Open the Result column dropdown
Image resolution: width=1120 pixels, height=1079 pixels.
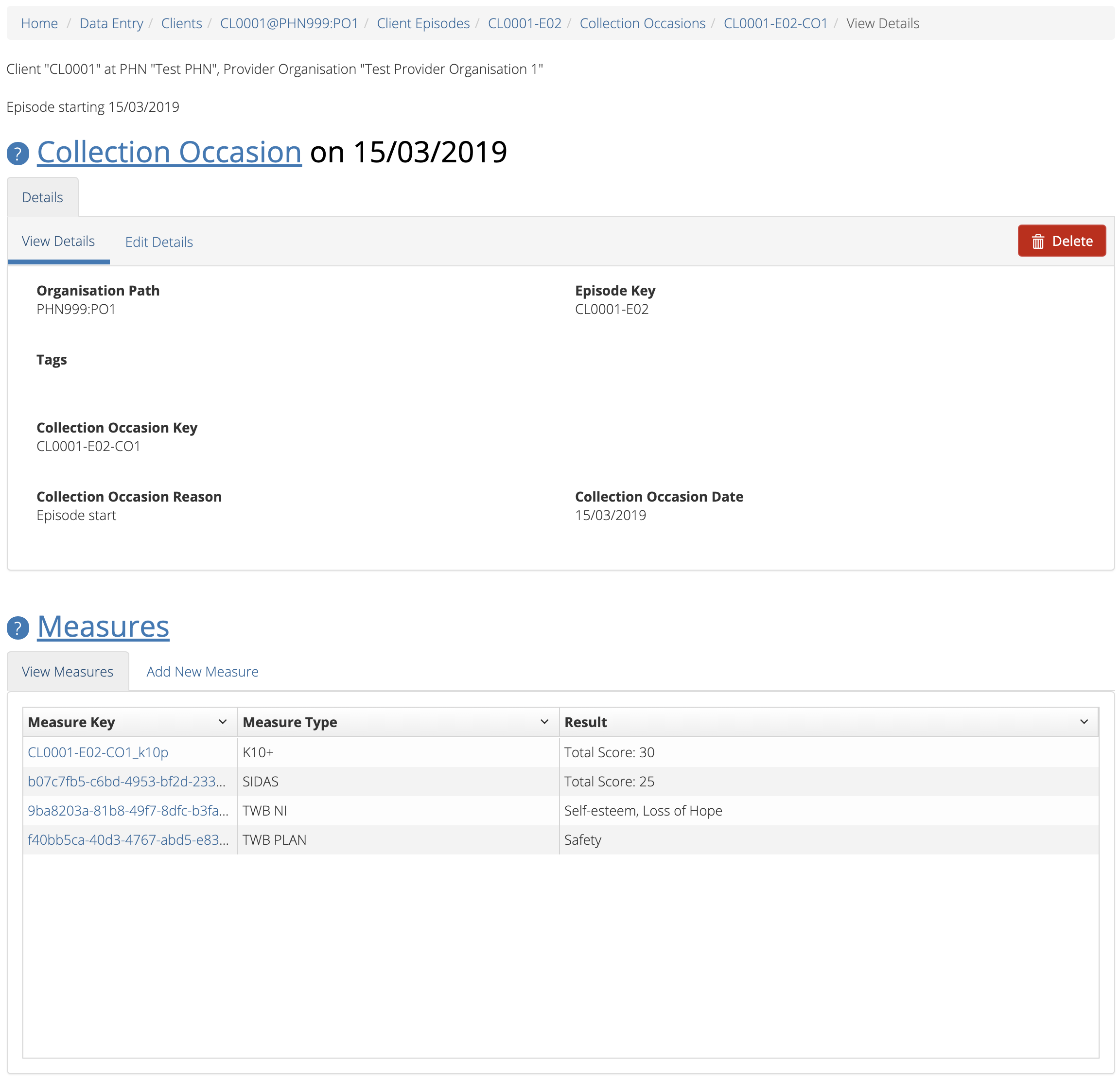click(x=1084, y=722)
